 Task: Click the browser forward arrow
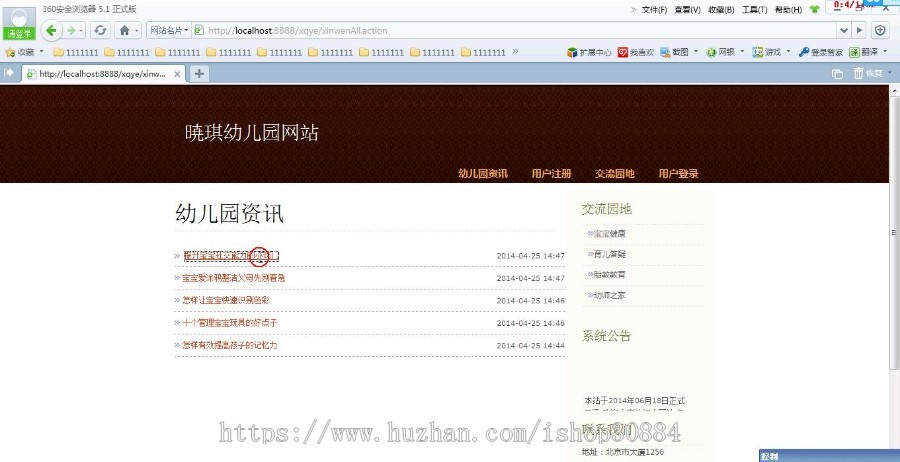pos(71,30)
